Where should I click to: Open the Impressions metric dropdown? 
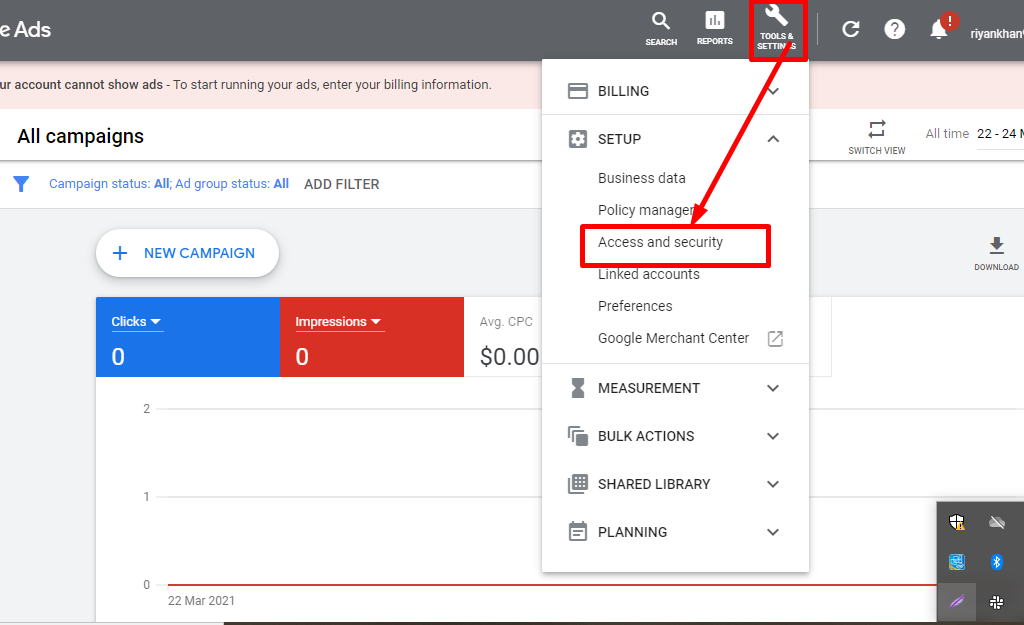tap(339, 322)
